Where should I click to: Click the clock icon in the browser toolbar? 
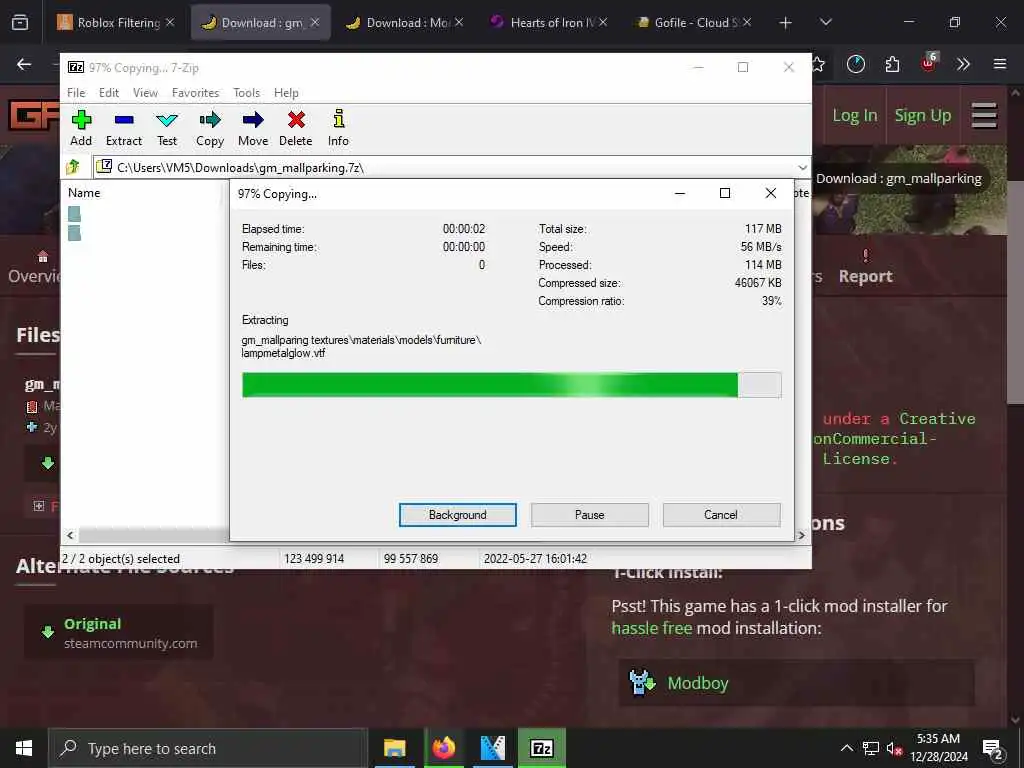pyautogui.click(x=856, y=64)
